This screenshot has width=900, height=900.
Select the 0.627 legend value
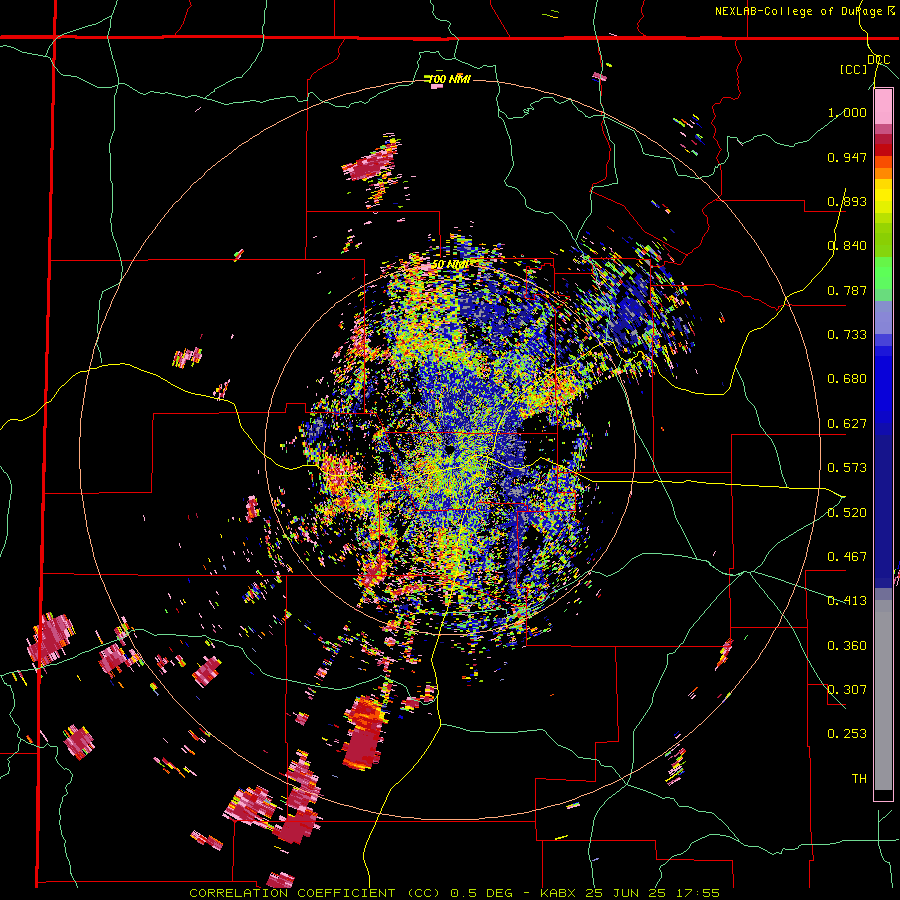tap(847, 424)
